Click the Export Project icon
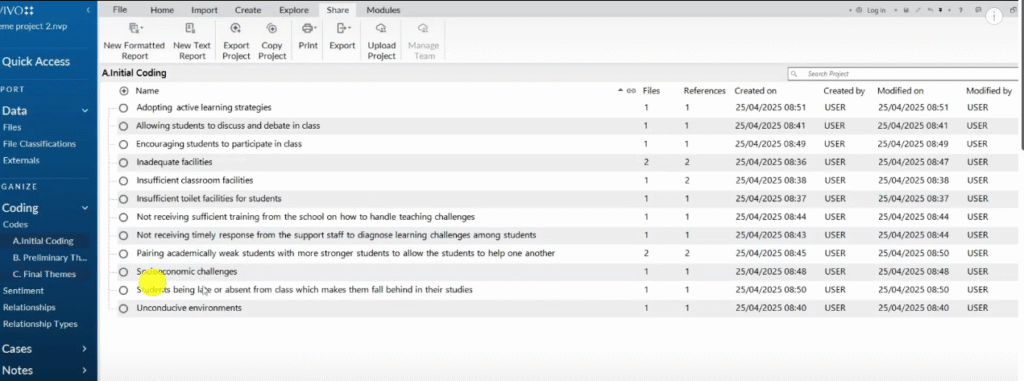 236,28
